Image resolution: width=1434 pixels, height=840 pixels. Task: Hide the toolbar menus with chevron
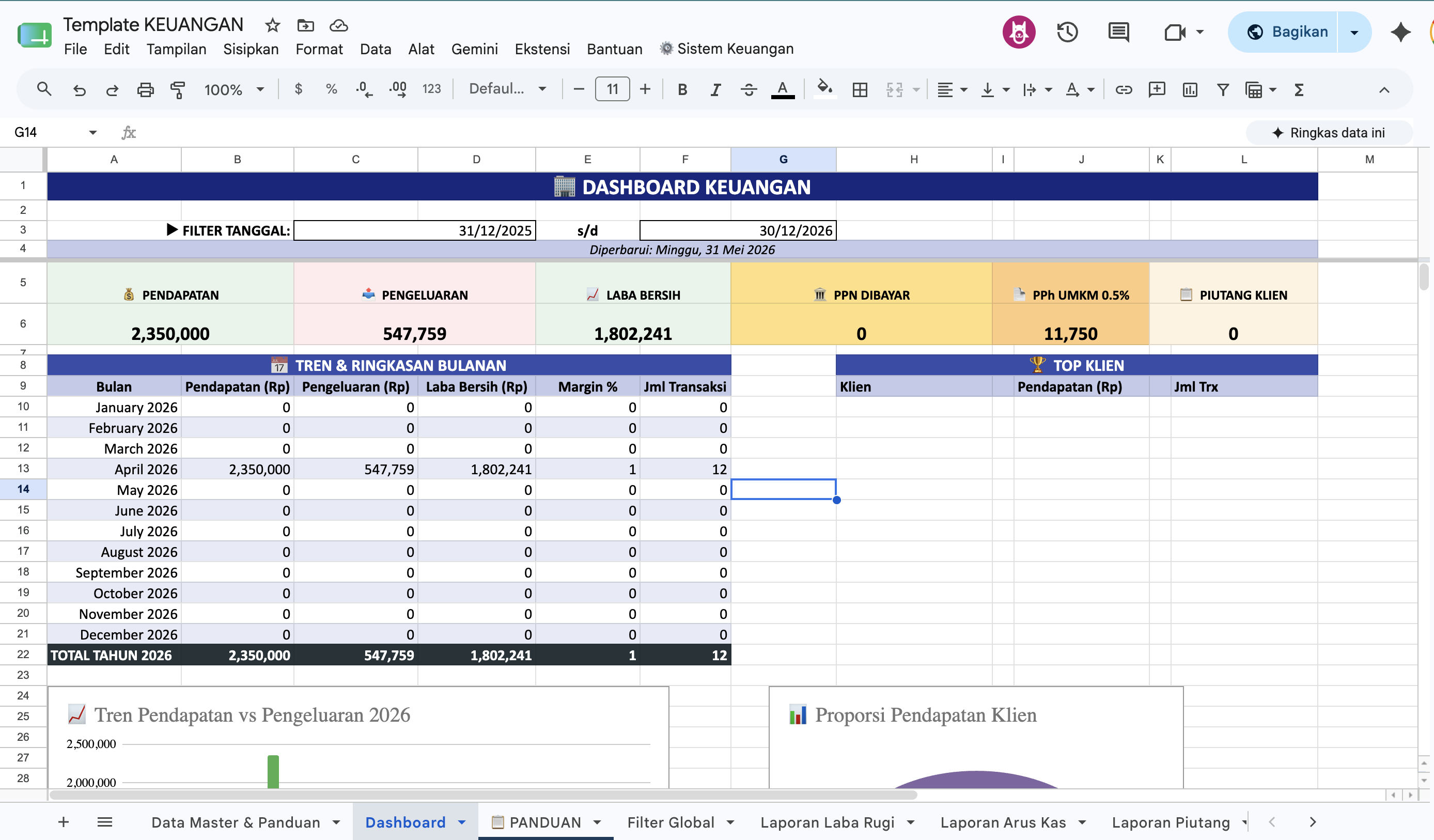[1384, 89]
